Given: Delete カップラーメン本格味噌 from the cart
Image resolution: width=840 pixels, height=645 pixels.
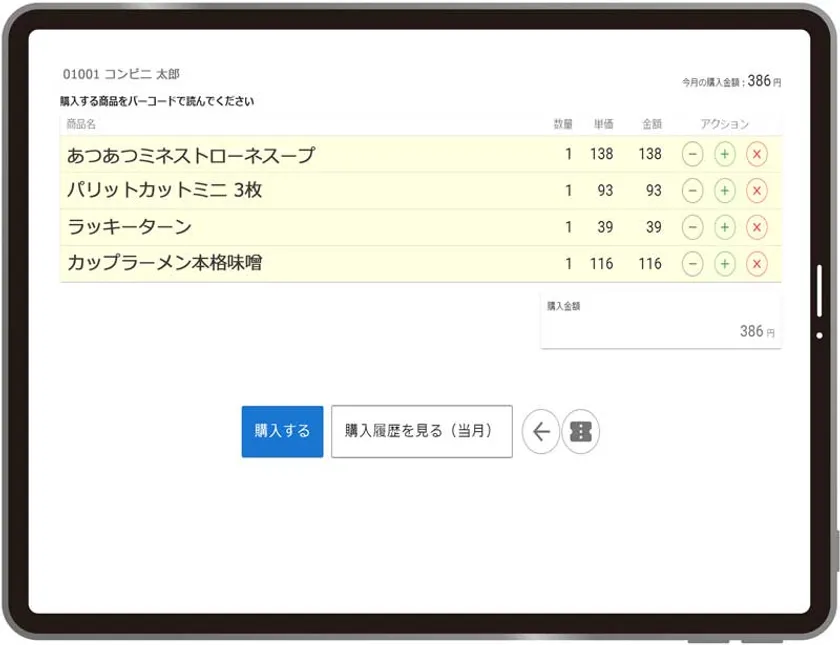Looking at the screenshot, I should (757, 264).
